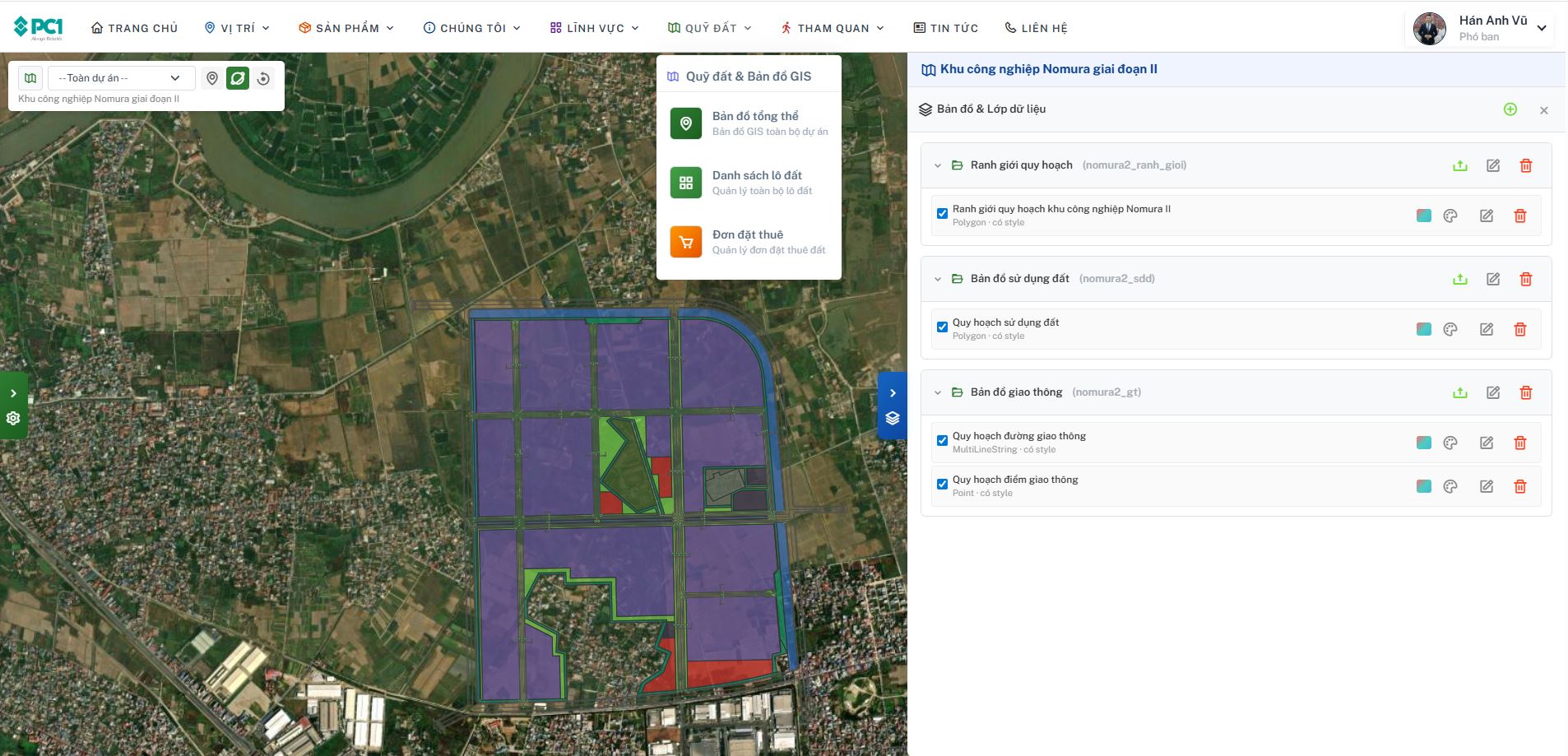Open settings panel on left map edge

click(x=13, y=418)
